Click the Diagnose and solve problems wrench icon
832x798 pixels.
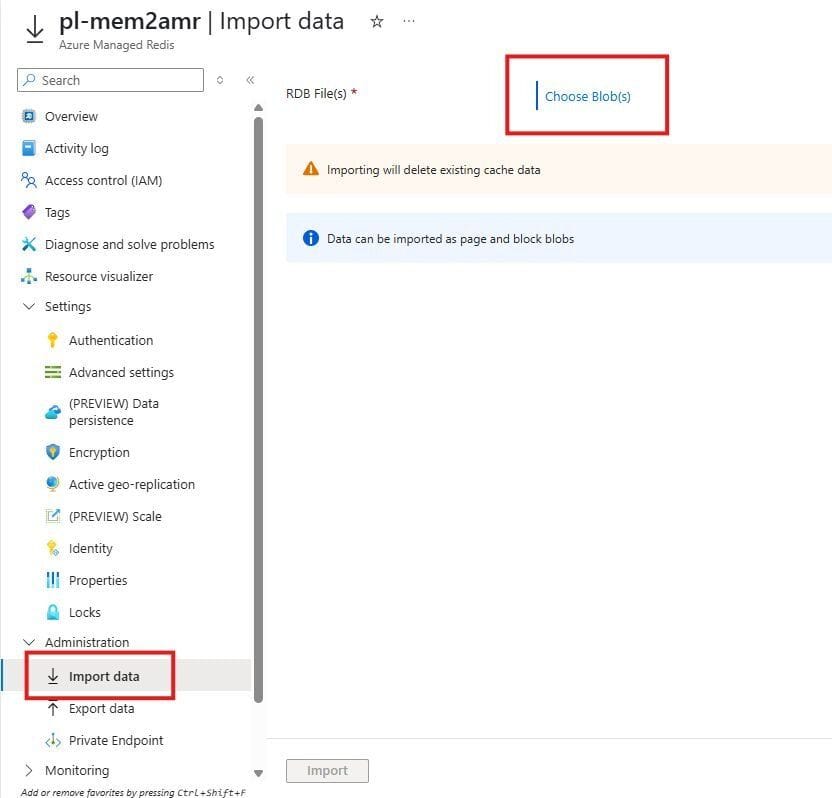pyautogui.click(x=30, y=244)
